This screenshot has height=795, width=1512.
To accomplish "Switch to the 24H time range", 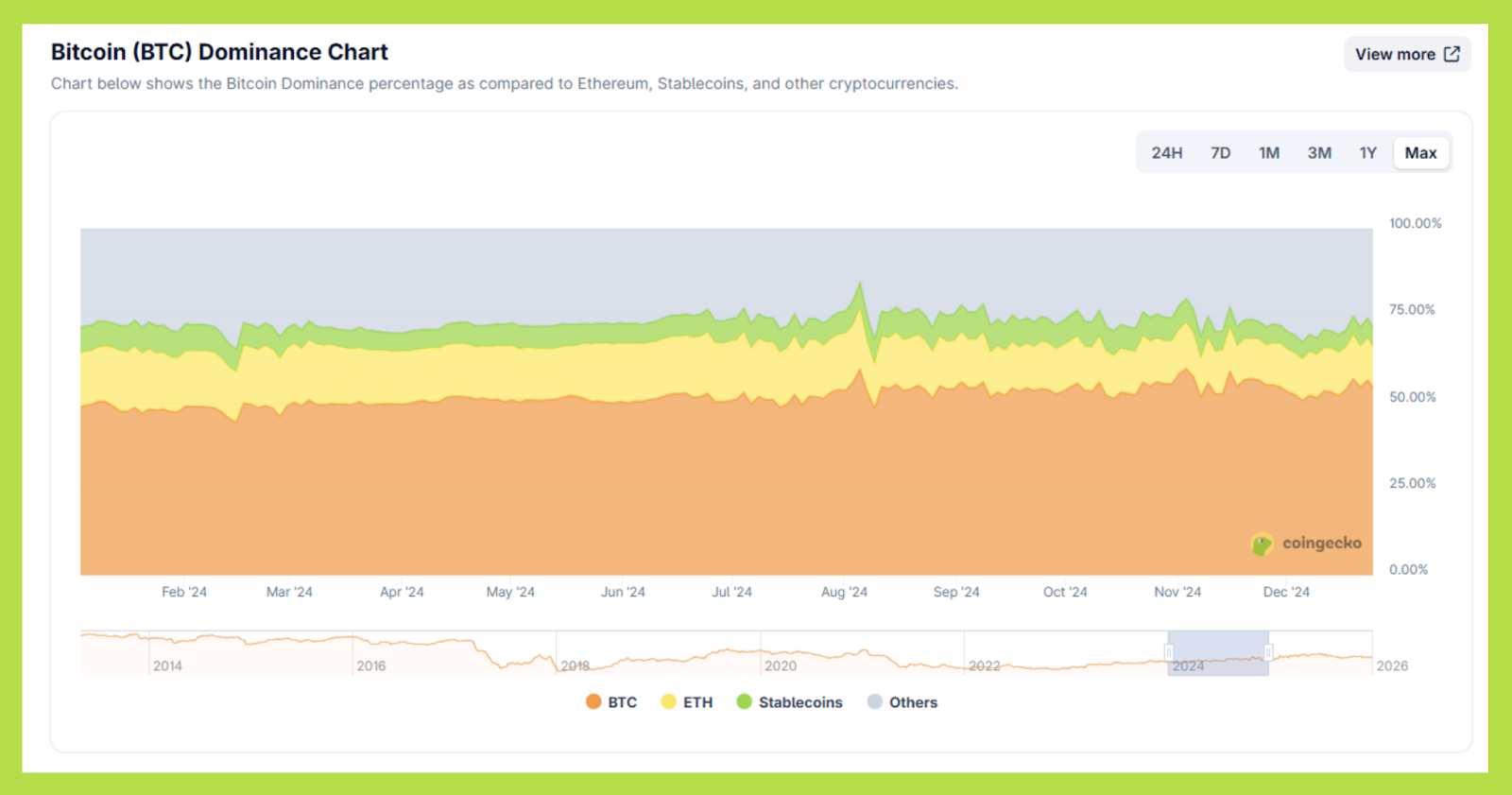I will (1166, 153).
